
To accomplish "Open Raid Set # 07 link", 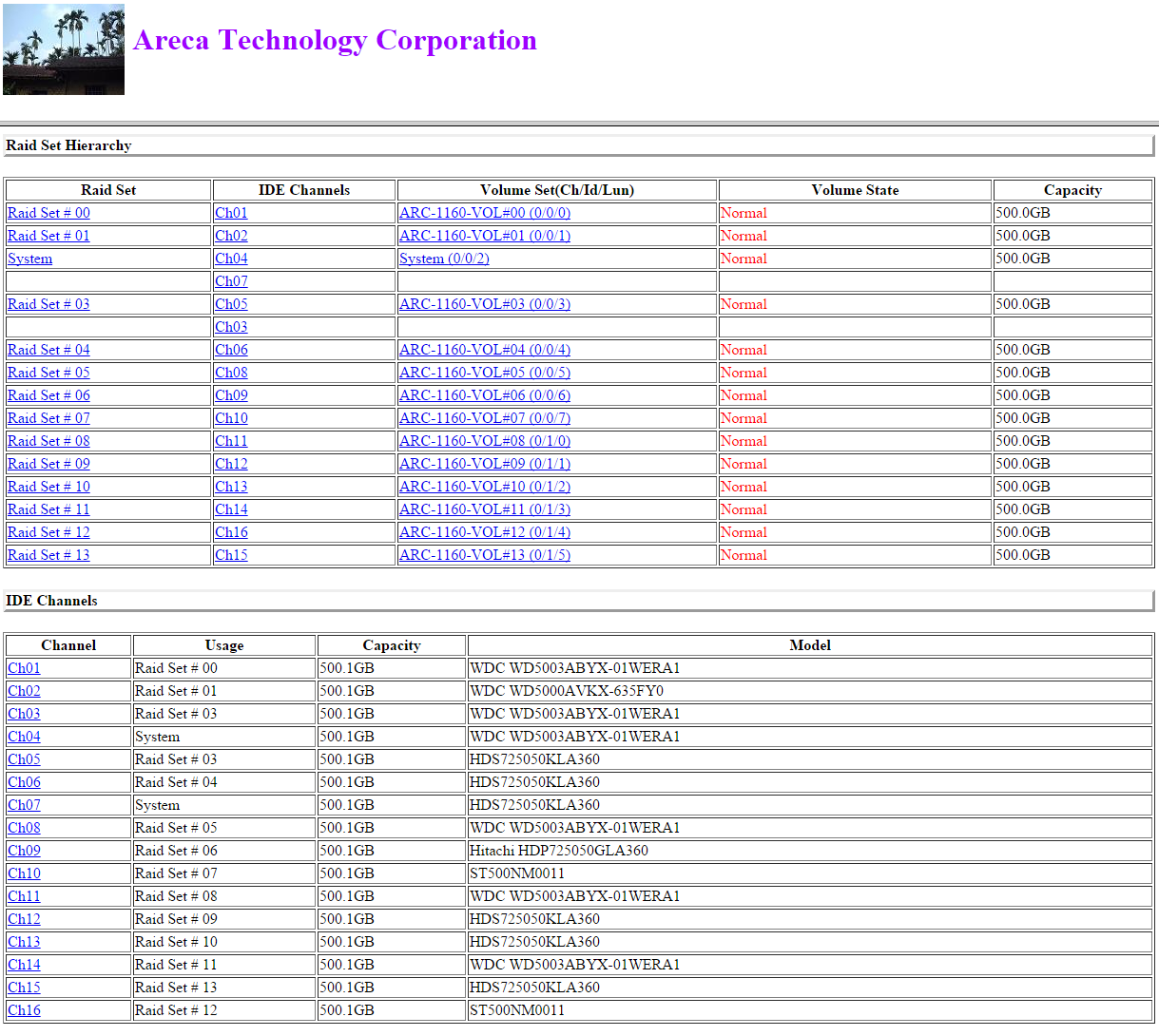I will [x=48, y=418].
